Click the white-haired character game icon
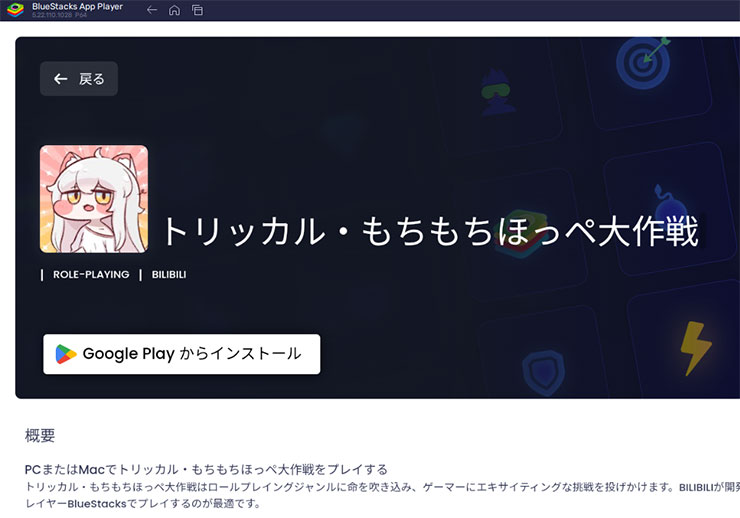Viewport: 740px width, 518px height. point(94,199)
